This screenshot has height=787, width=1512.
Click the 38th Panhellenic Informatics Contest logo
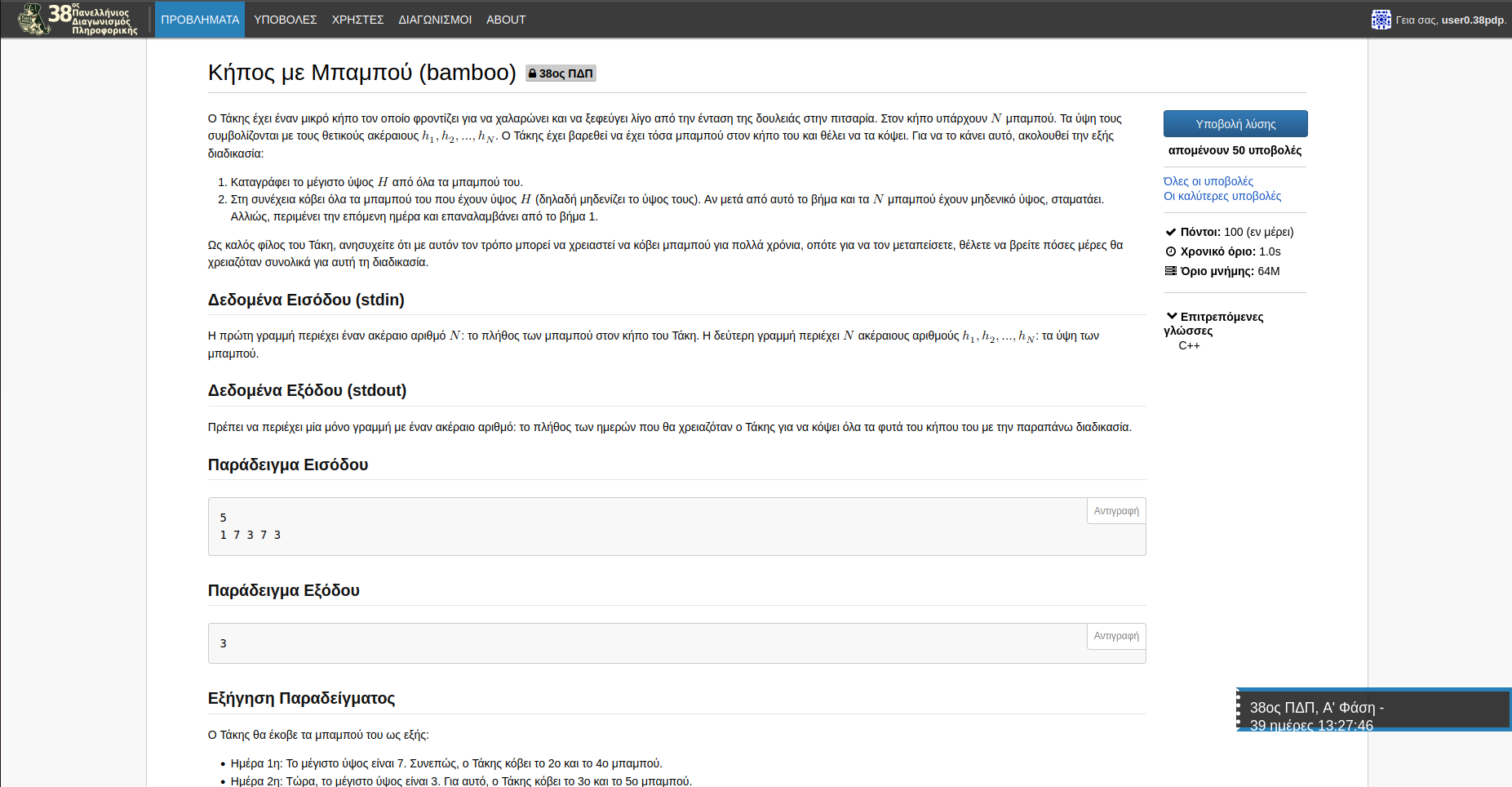point(78,19)
